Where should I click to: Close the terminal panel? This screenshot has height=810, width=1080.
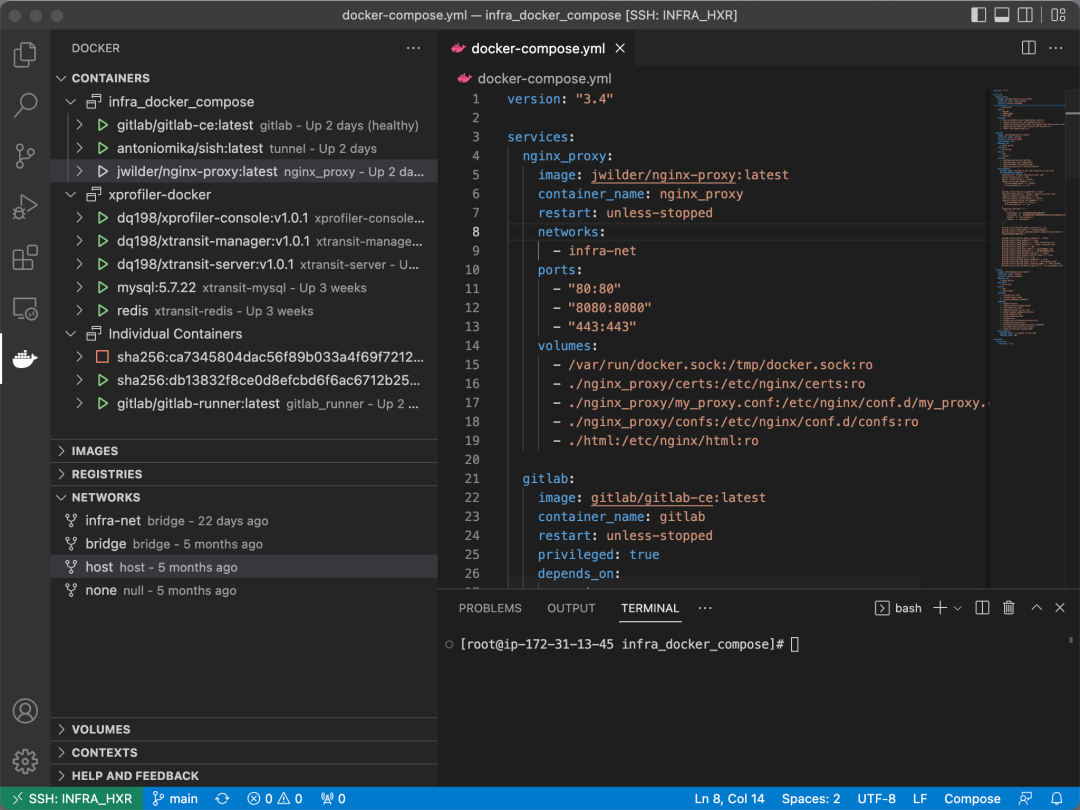click(x=1060, y=608)
